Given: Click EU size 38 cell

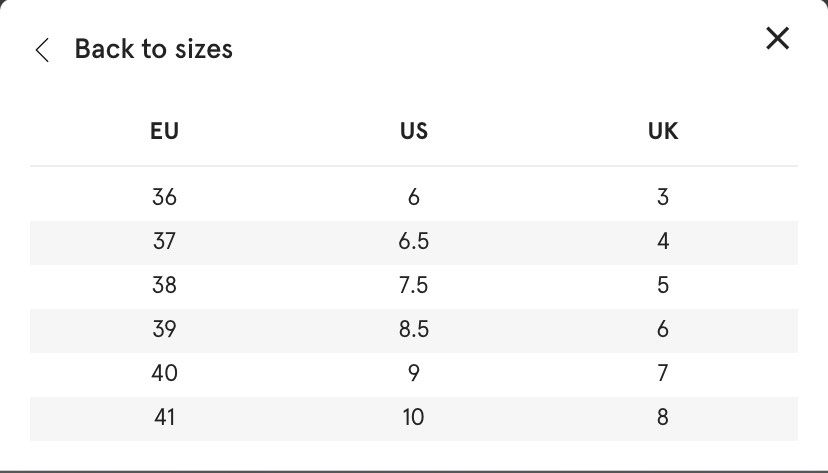Looking at the screenshot, I should 164,285.
